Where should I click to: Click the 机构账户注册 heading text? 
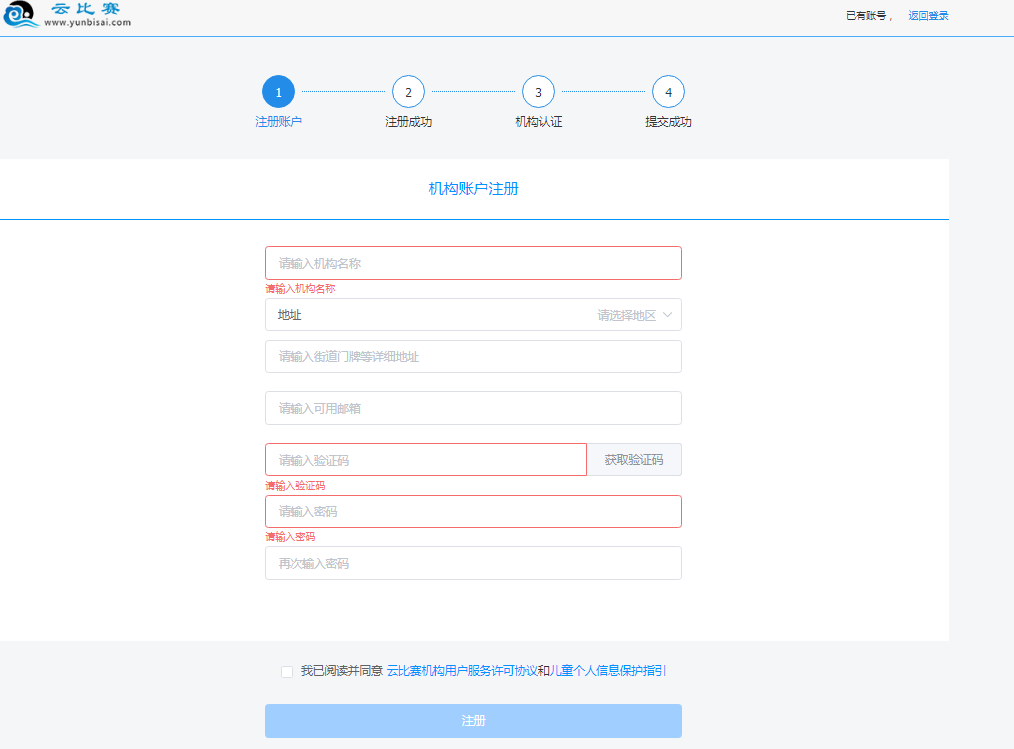pos(473,189)
